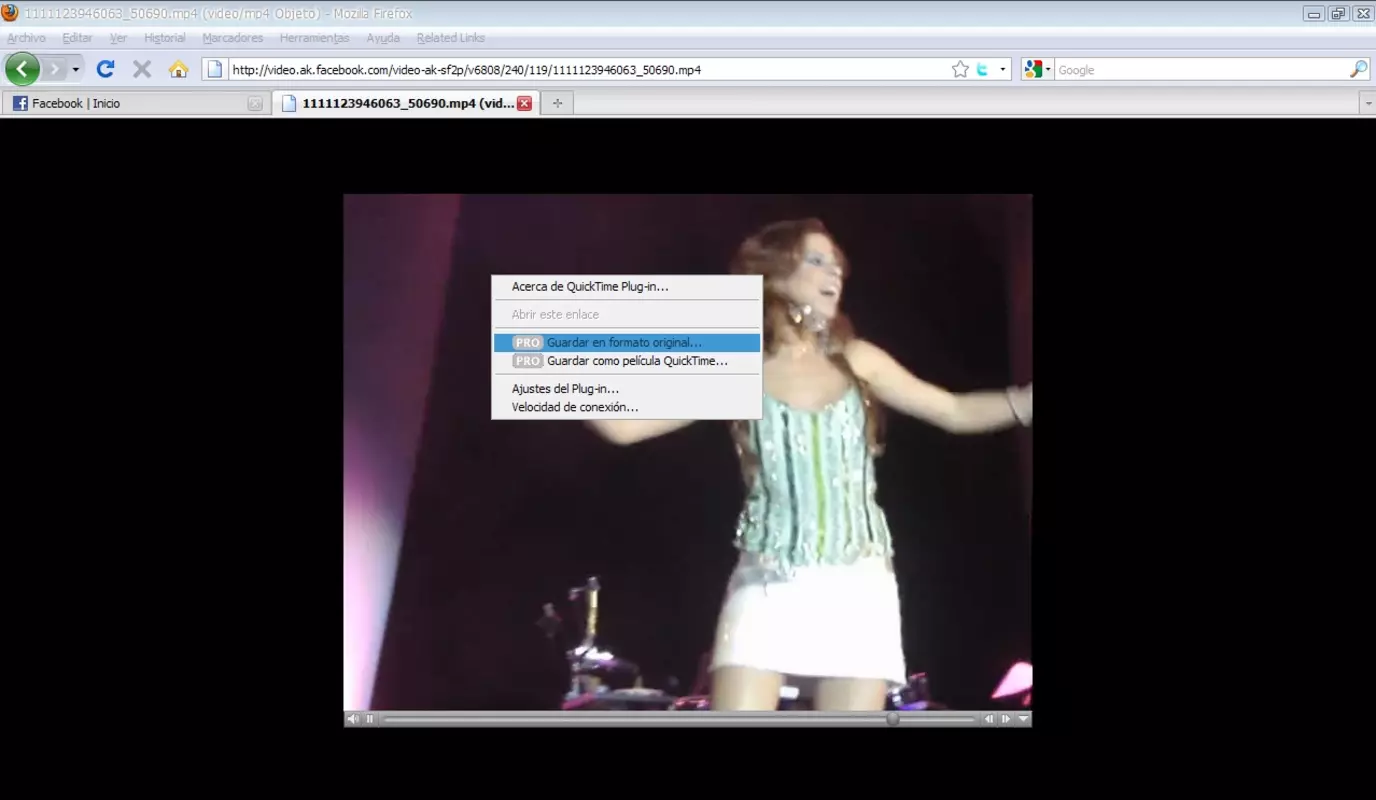Click the magnifying glass search icon
Screen dimensions: 1376x800
[x=1358, y=69]
